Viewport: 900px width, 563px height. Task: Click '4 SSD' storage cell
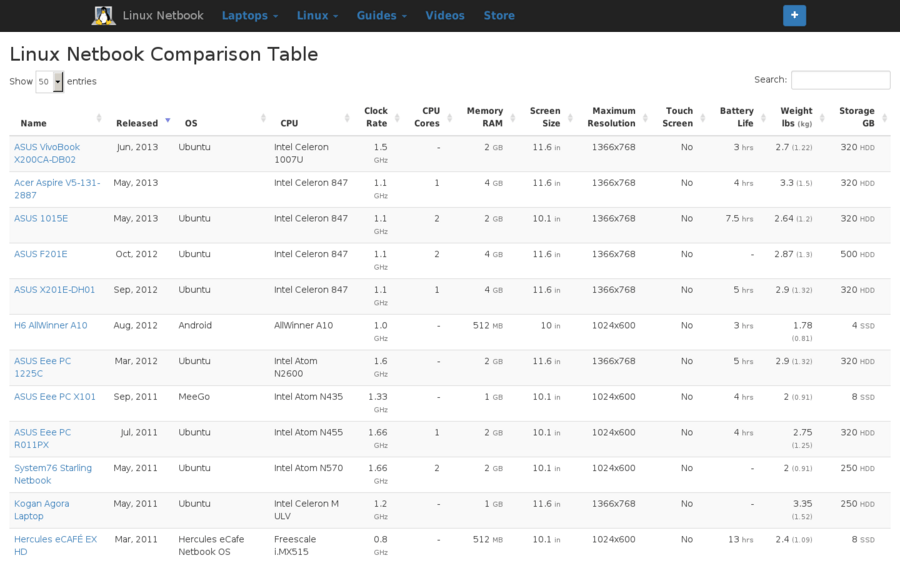coord(863,325)
